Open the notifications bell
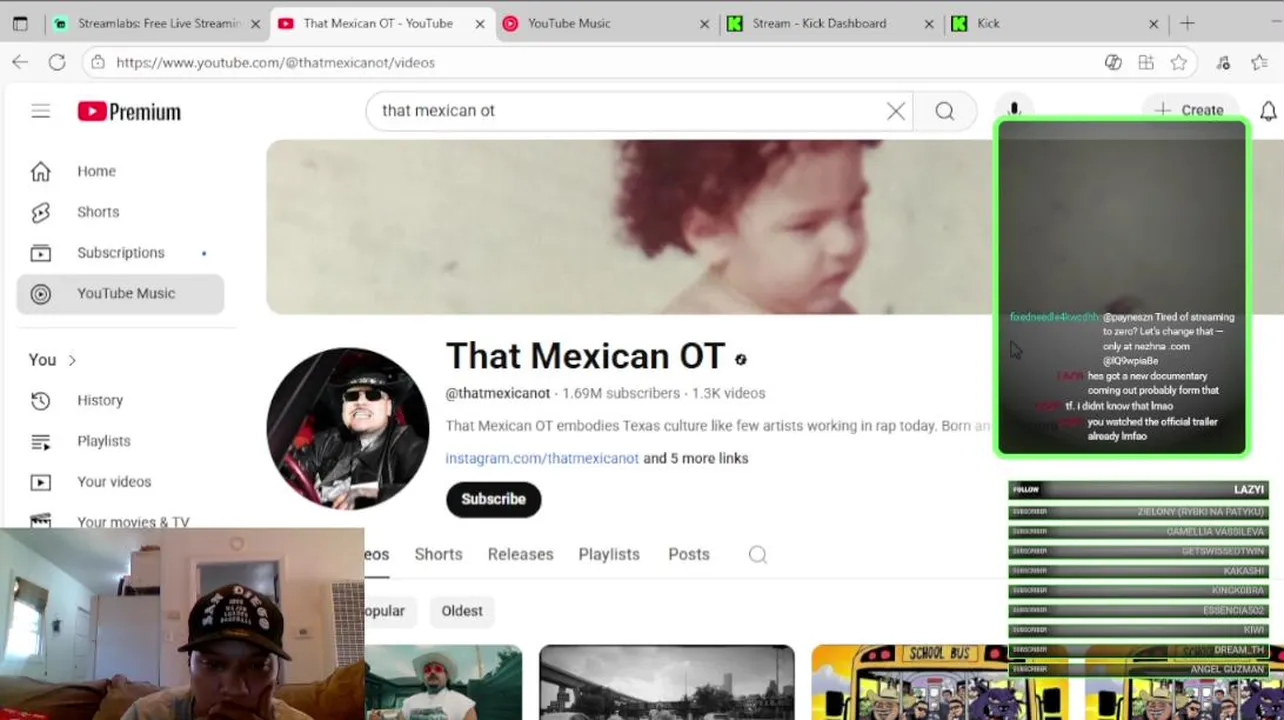Screen dimensions: 1284x720 pyautogui.click(x=1268, y=111)
